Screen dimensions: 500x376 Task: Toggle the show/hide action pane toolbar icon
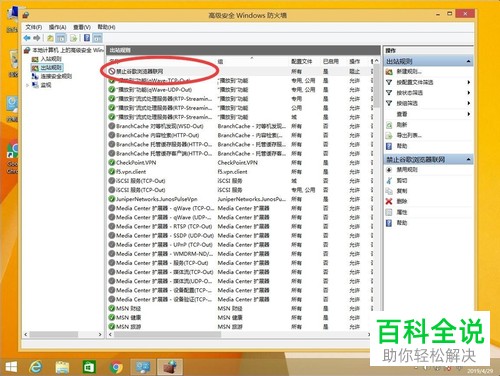coord(97,38)
